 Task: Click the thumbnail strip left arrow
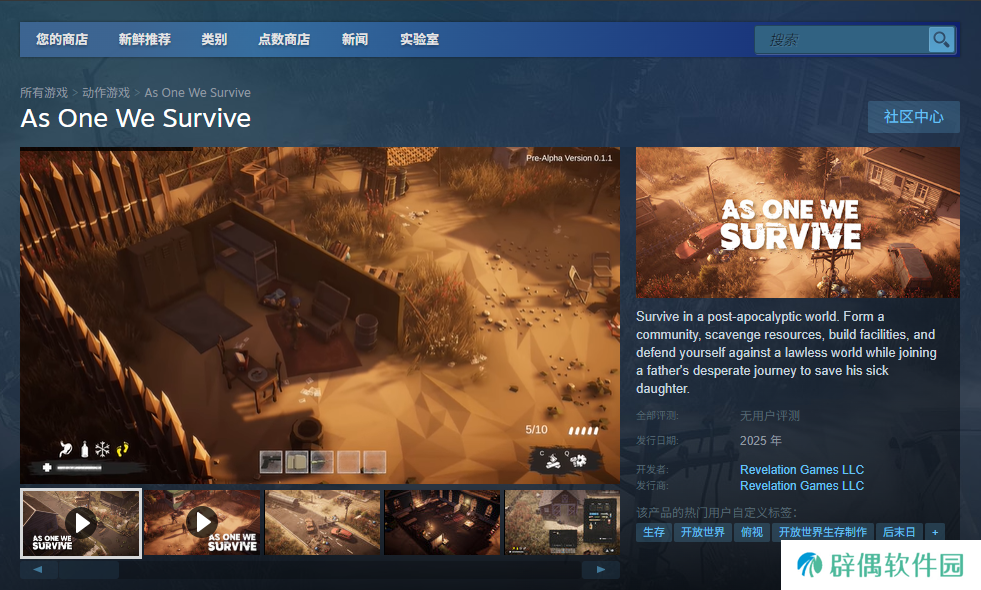38,569
